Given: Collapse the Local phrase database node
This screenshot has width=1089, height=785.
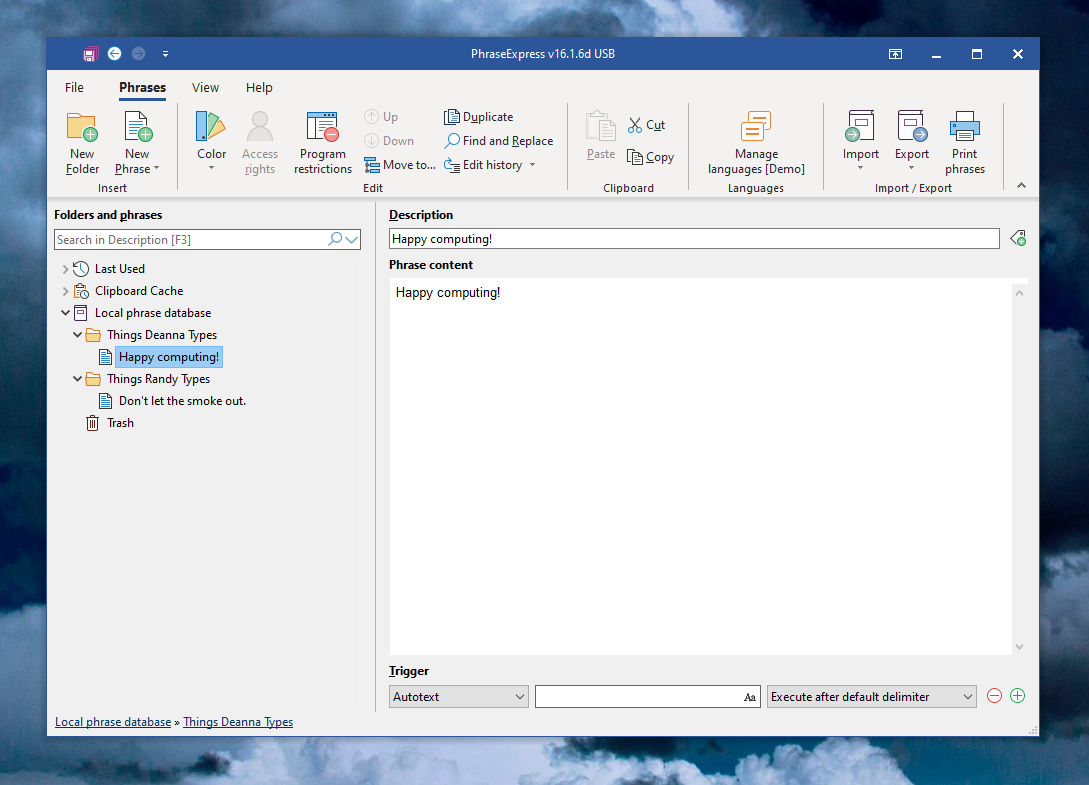Looking at the screenshot, I should [x=65, y=313].
